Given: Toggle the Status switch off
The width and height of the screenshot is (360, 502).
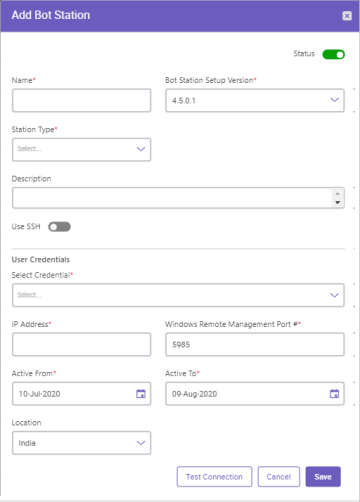Looking at the screenshot, I should [333, 54].
